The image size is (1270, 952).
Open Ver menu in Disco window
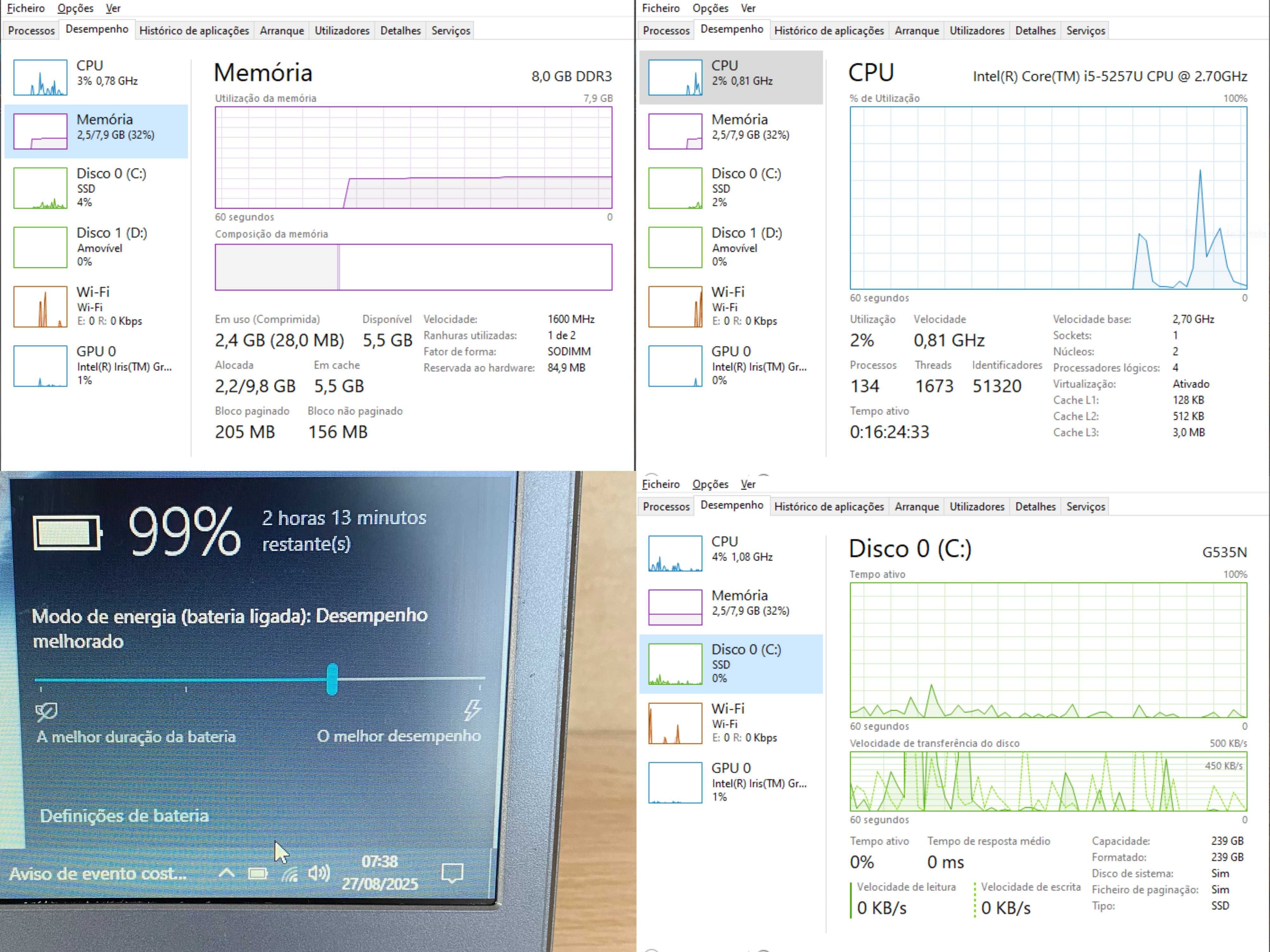[x=748, y=484]
